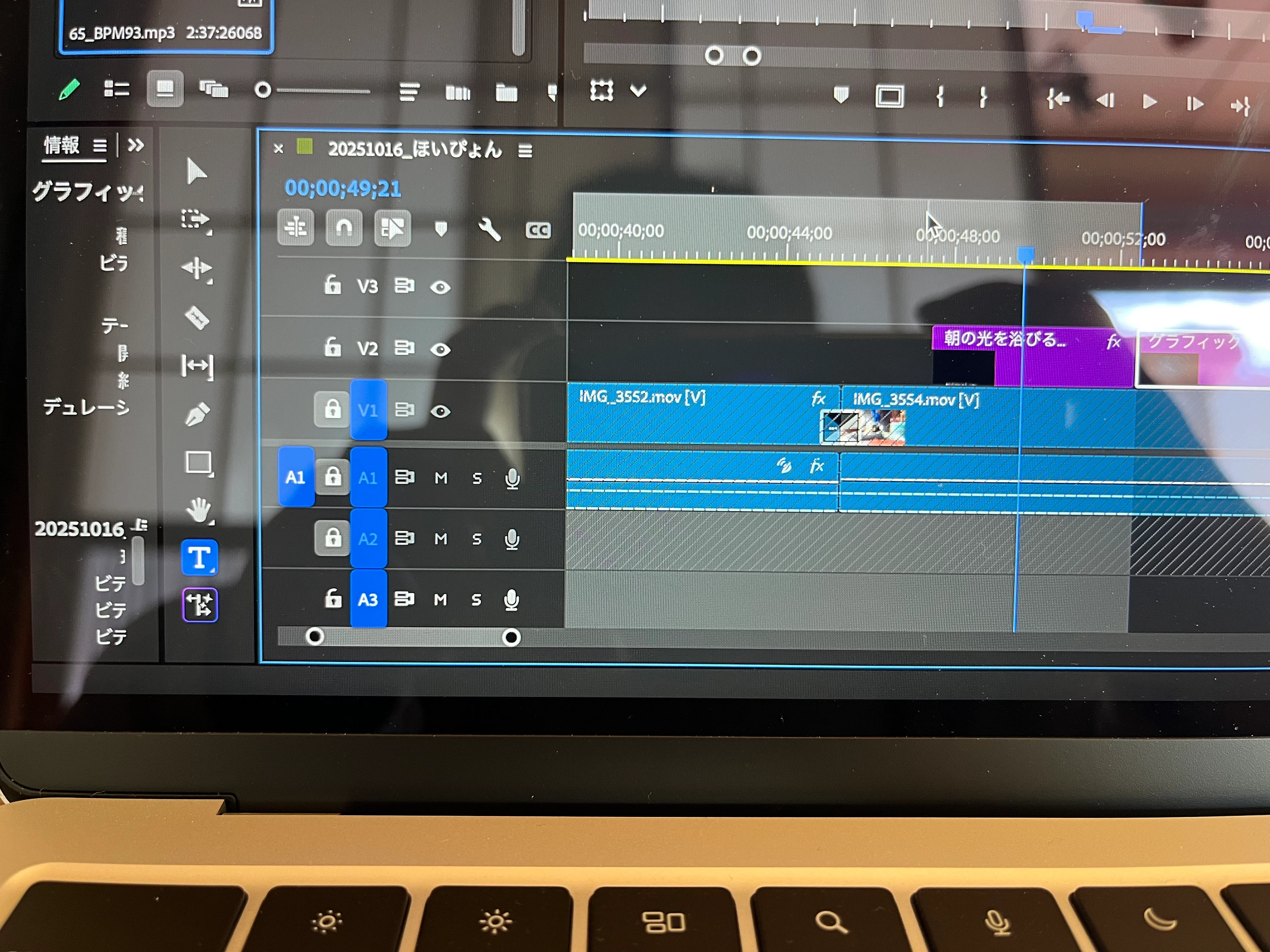Select the Ripple Edit tool
The height and width of the screenshot is (952, 1270).
(x=196, y=268)
